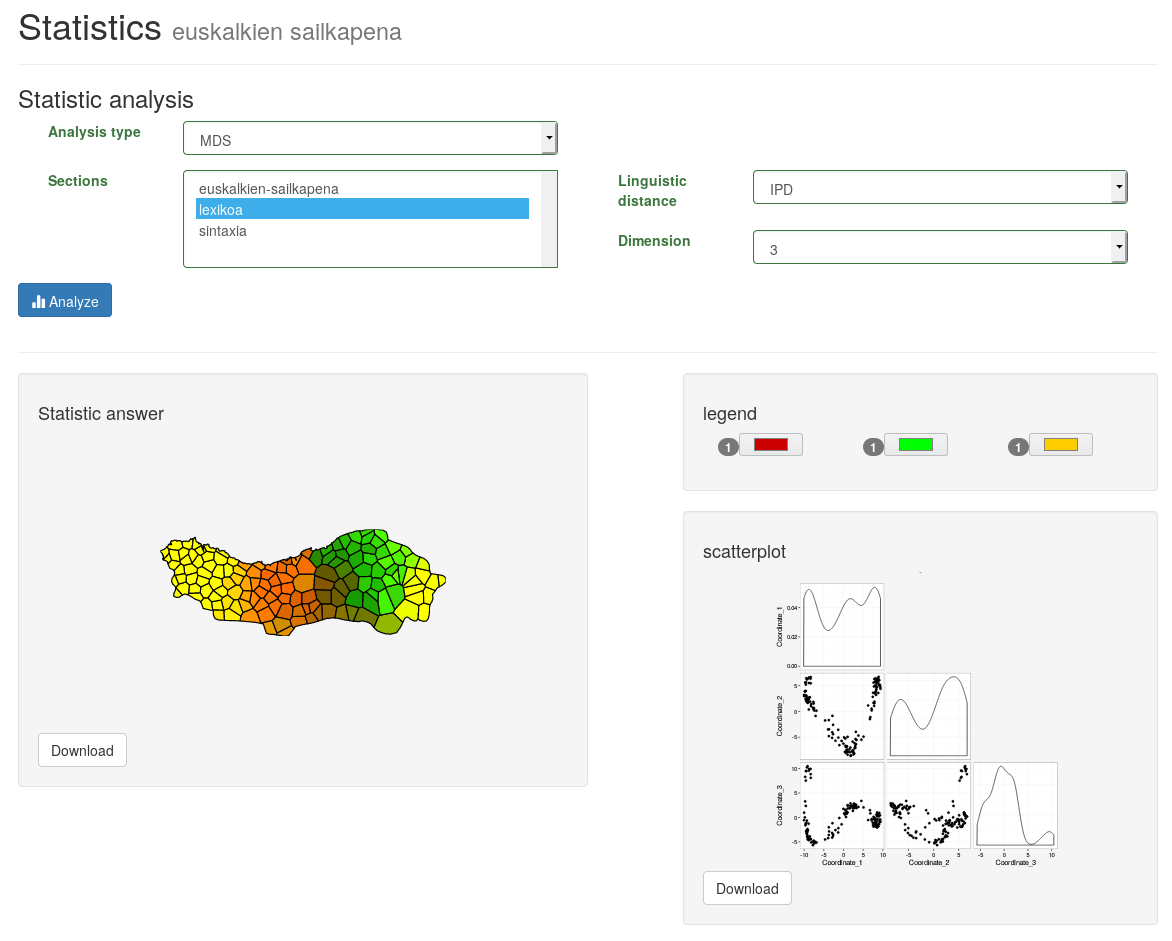Image resolution: width=1172 pixels, height=941 pixels.
Task: Pick the yellow-orange legend color swatch
Action: point(1060,444)
